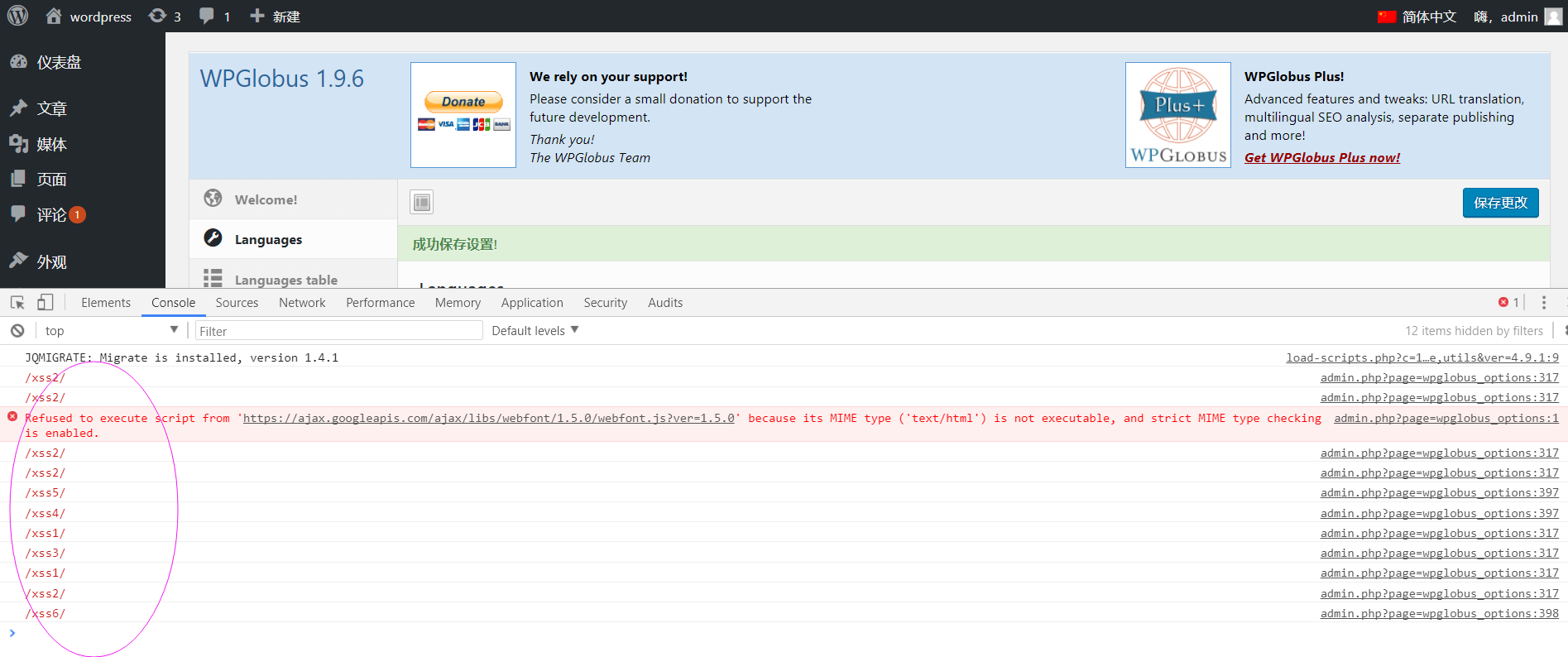Select the Languages settings section
Image resolution: width=1568 pixels, height=657 pixels.
pyautogui.click(x=293, y=239)
